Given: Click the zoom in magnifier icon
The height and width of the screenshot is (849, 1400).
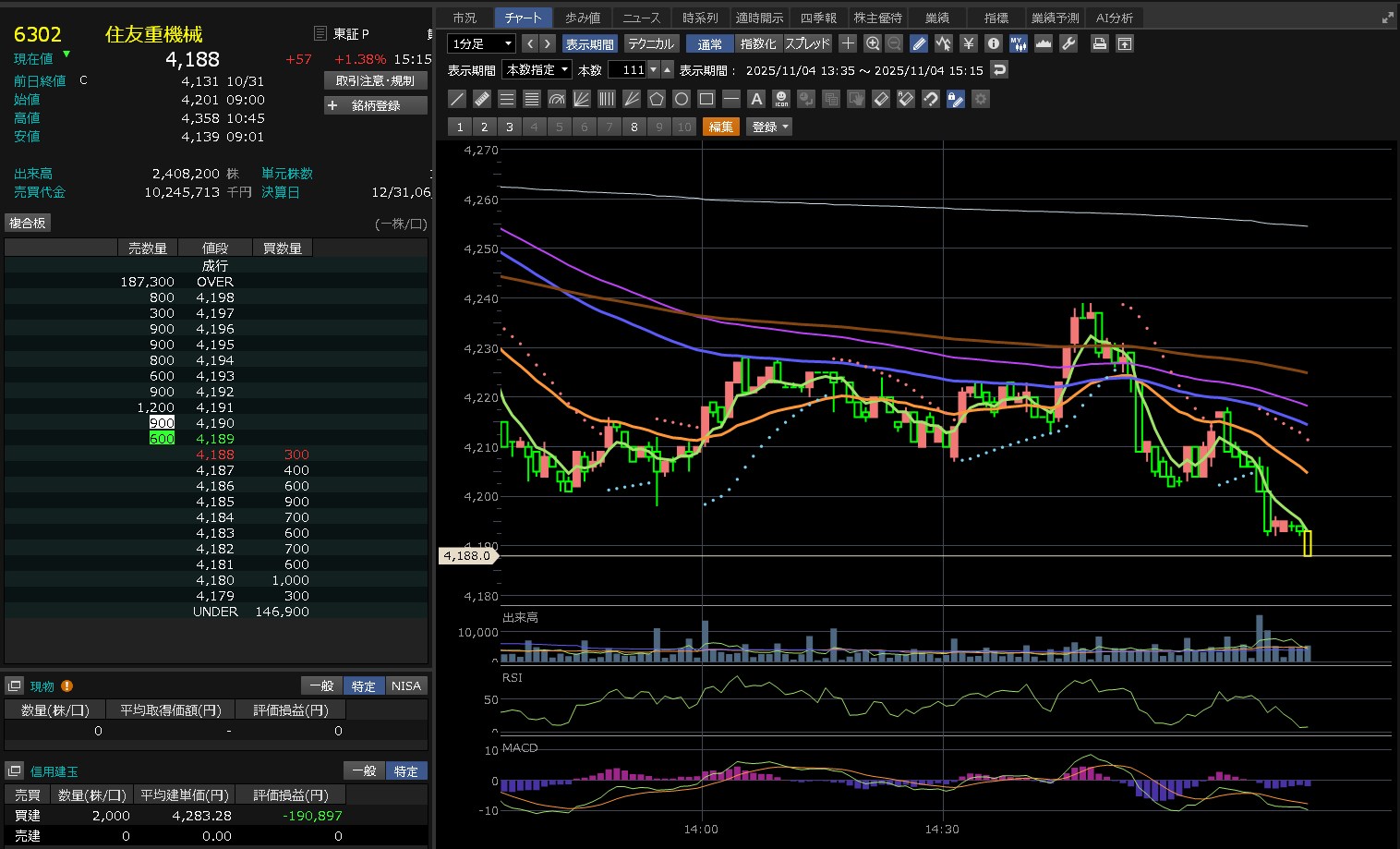Looking at the screenshot, I should click(x=873, y=43).
